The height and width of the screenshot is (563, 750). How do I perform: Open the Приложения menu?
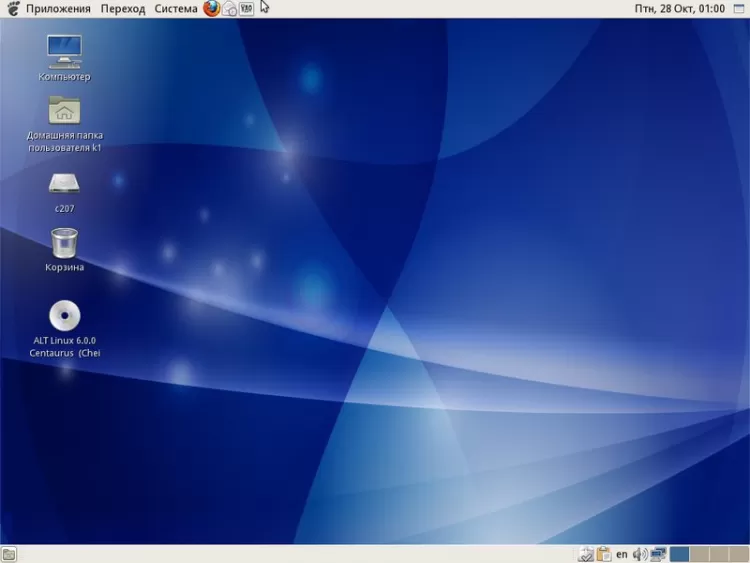point(58,8)
